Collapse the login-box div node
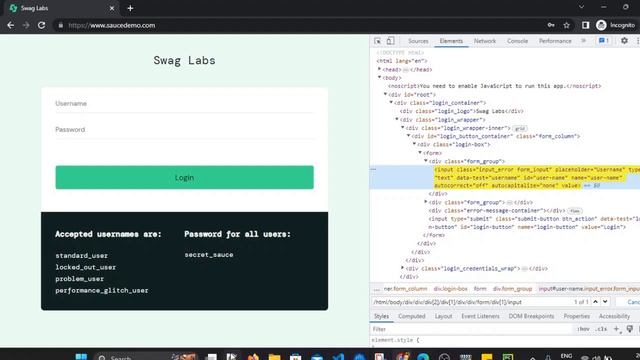The height and width of the screenshot is (360, 640). (414, 144)
